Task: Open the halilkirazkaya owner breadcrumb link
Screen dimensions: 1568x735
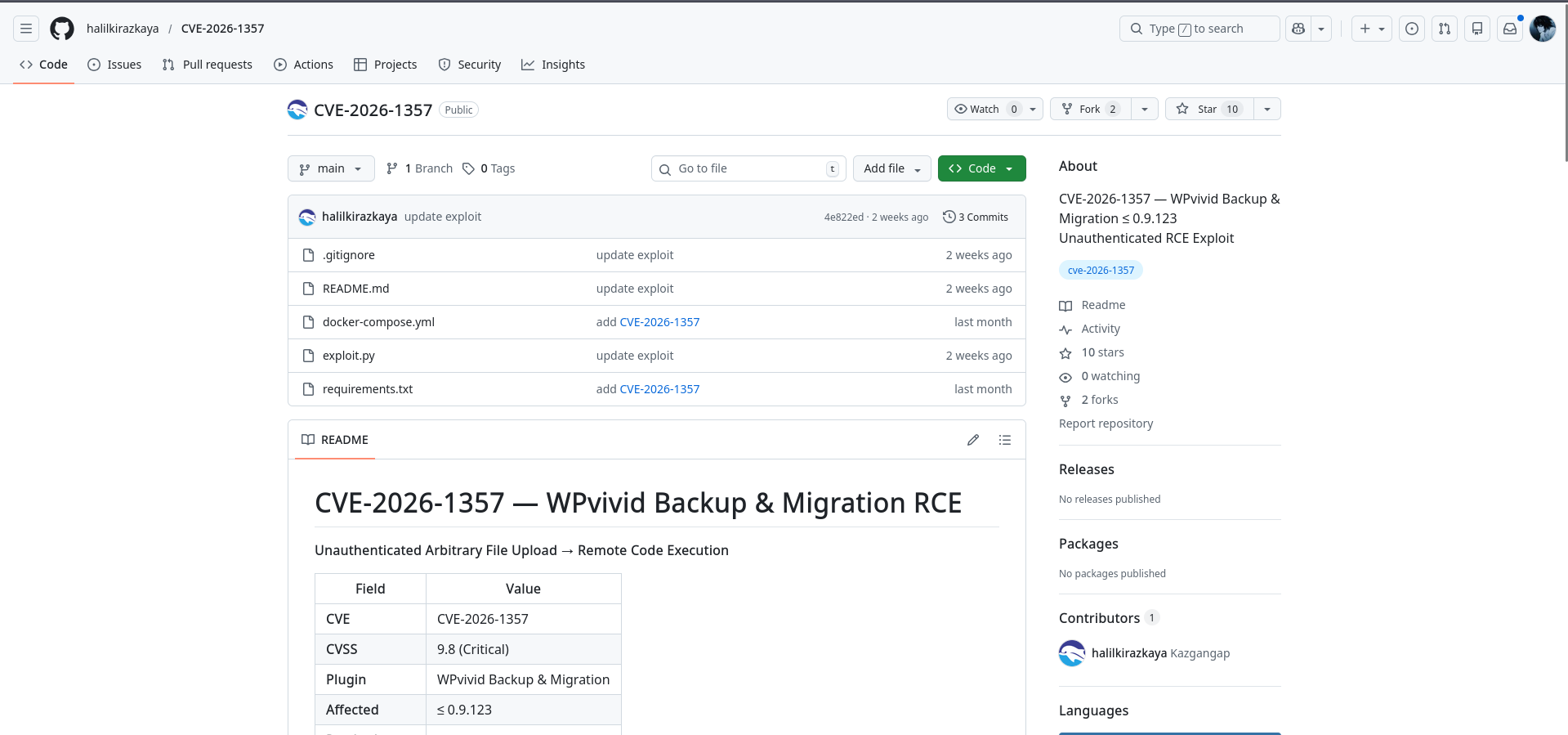Action: pos(123,29)
